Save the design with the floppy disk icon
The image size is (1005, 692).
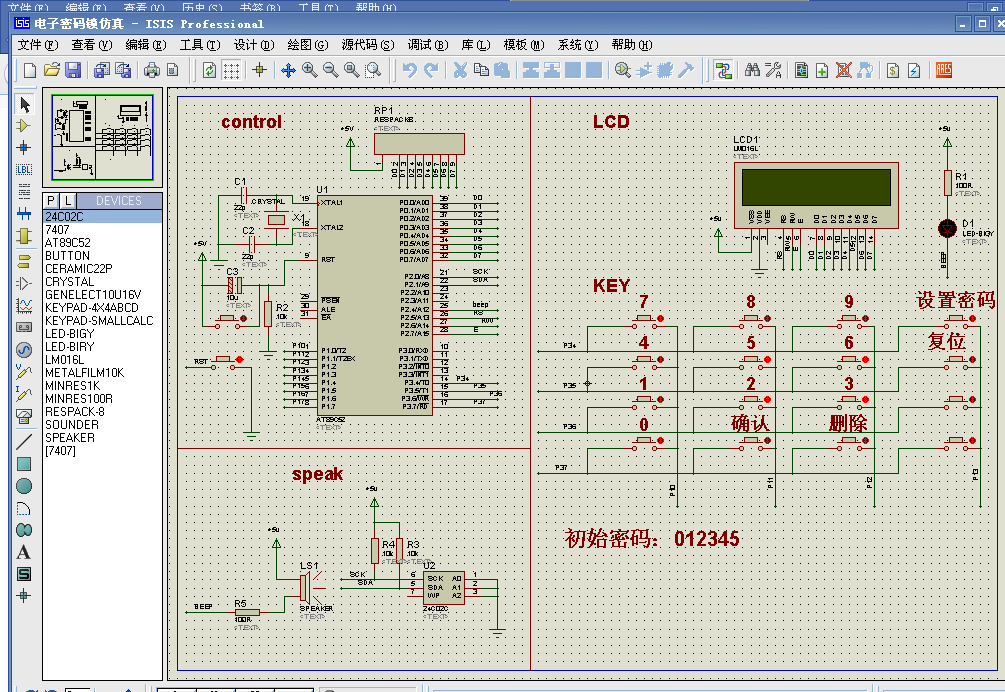tap(73, 70)
